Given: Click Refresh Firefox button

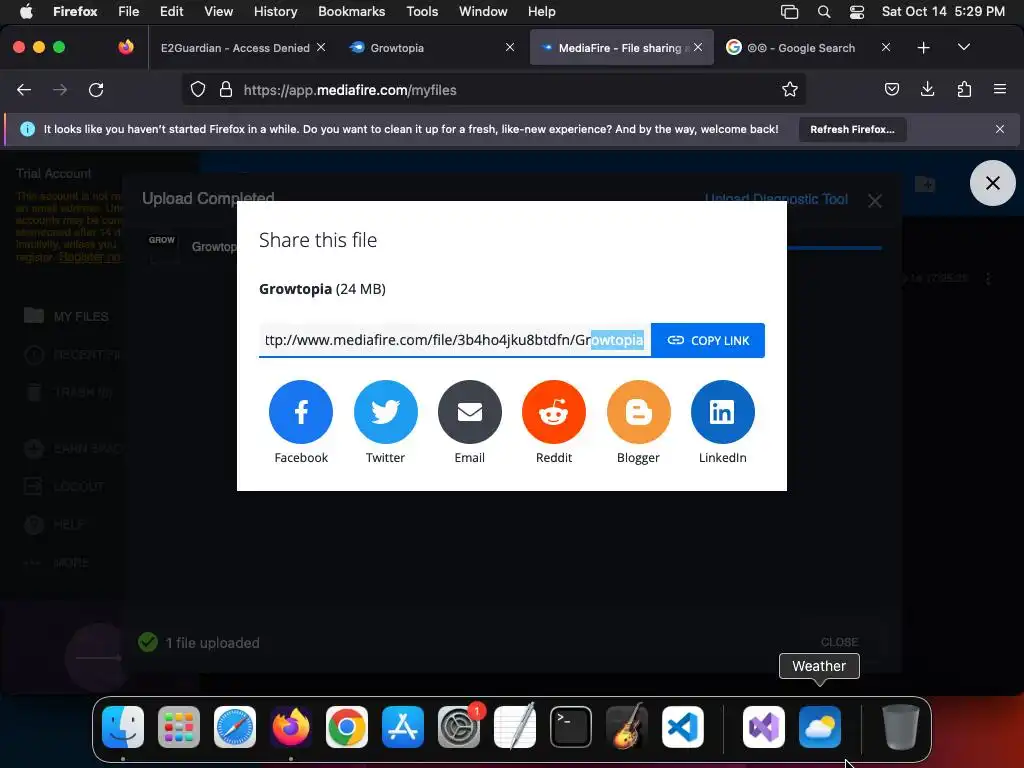Looking at the screenshot, I should click(852, 129).
